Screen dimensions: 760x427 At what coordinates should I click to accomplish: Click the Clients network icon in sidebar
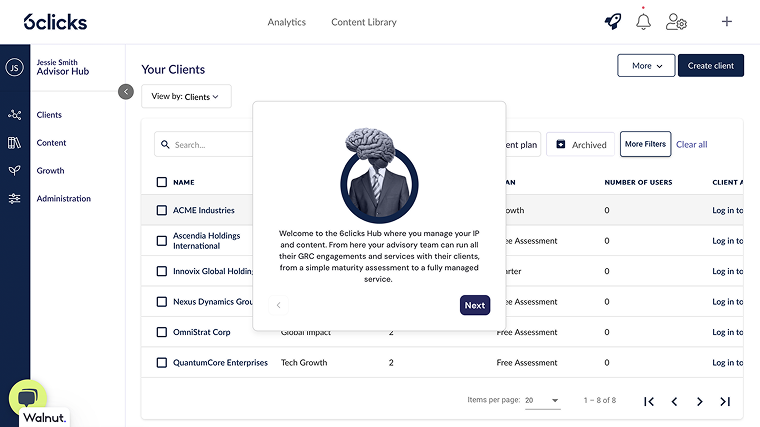[x=15, y=115]
